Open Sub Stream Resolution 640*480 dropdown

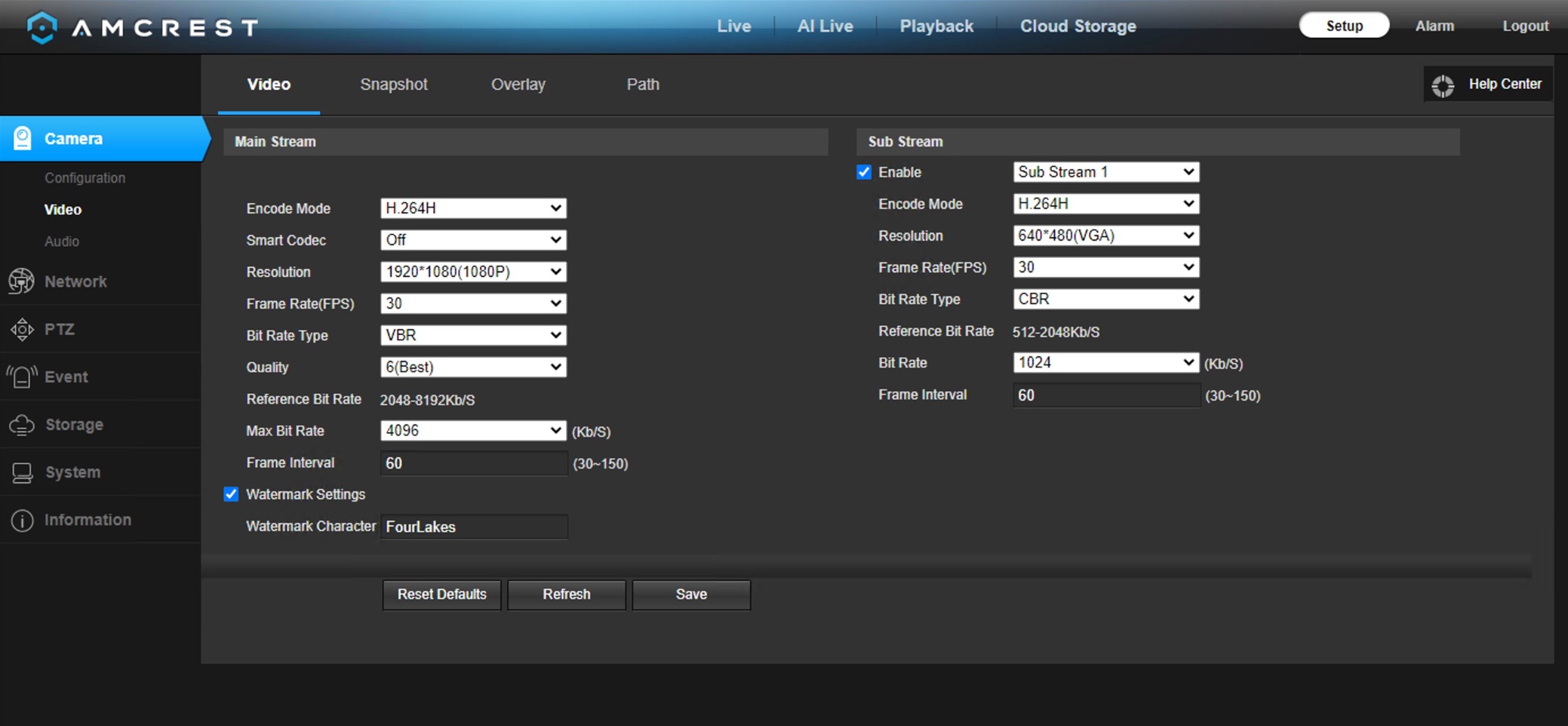tap(1105, 235)
